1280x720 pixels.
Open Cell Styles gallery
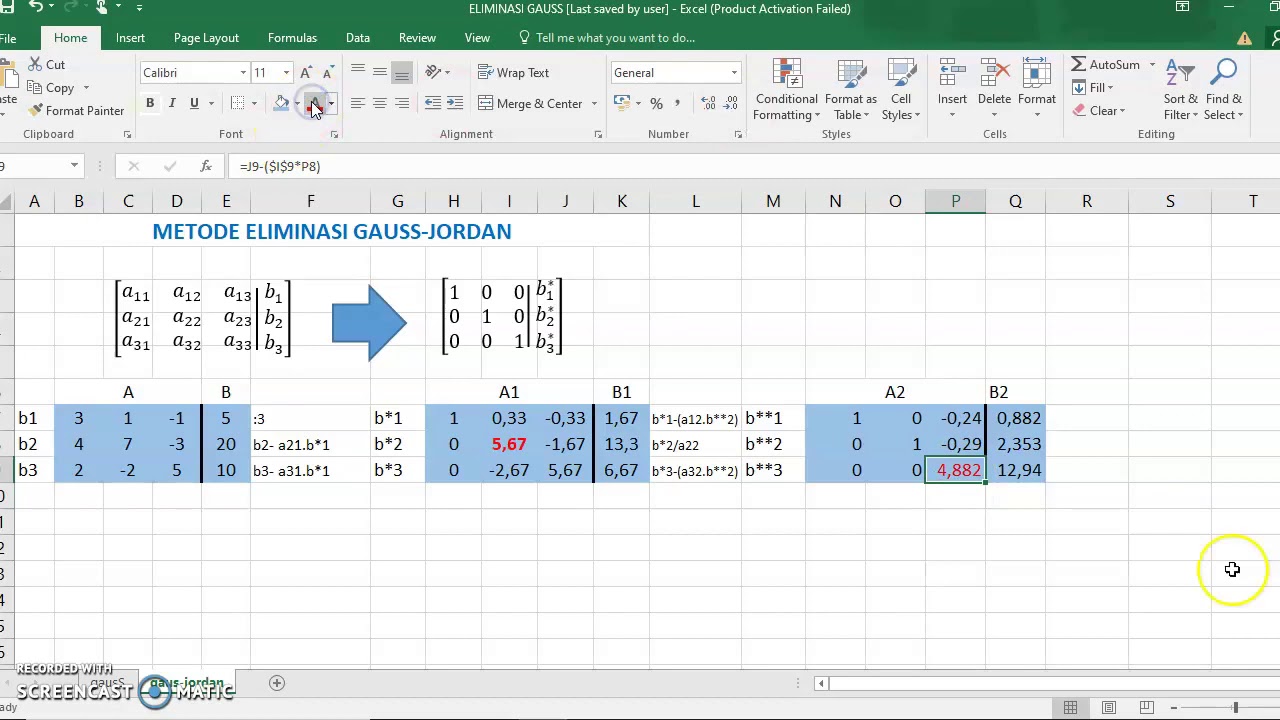tap(901, 91)
